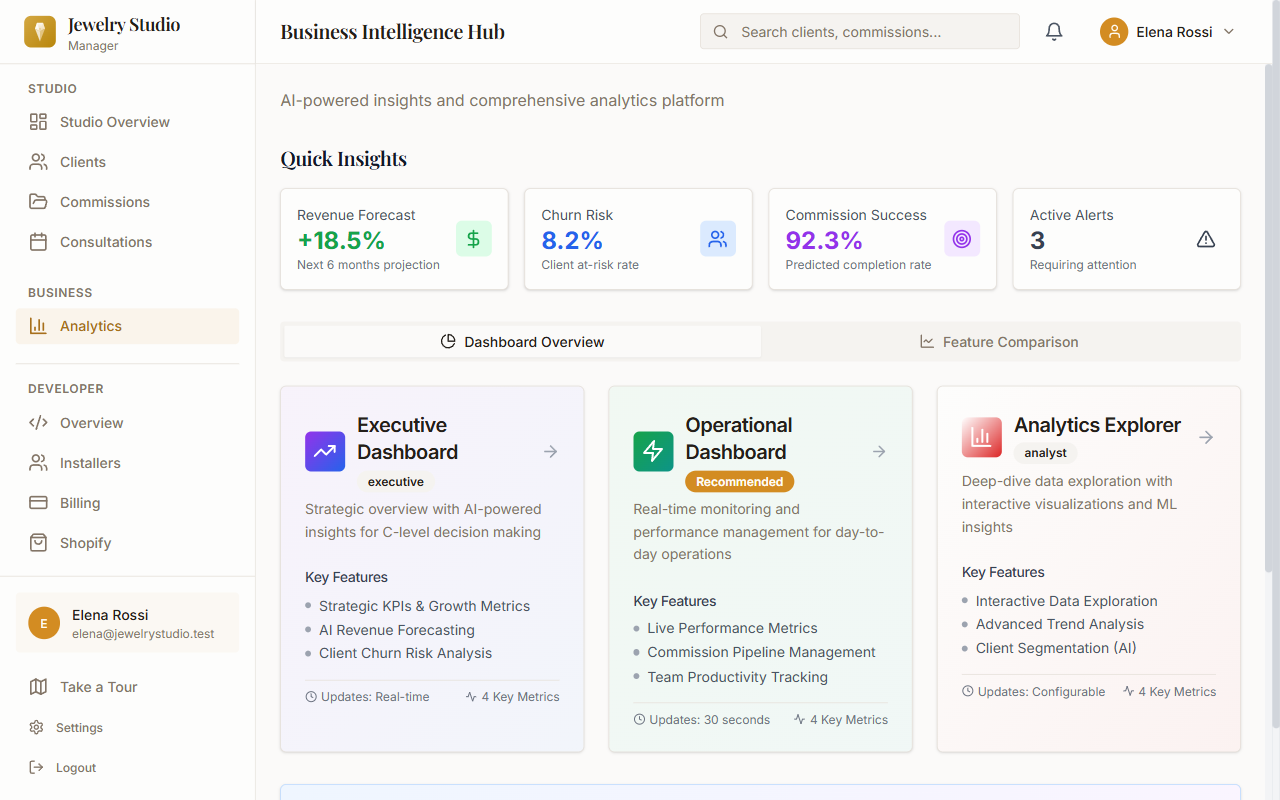Image resolution: width=1280 pixels, height=800 pixels.
Task: Click the Commission Success target icon
Action: click(x=962, y=239)
